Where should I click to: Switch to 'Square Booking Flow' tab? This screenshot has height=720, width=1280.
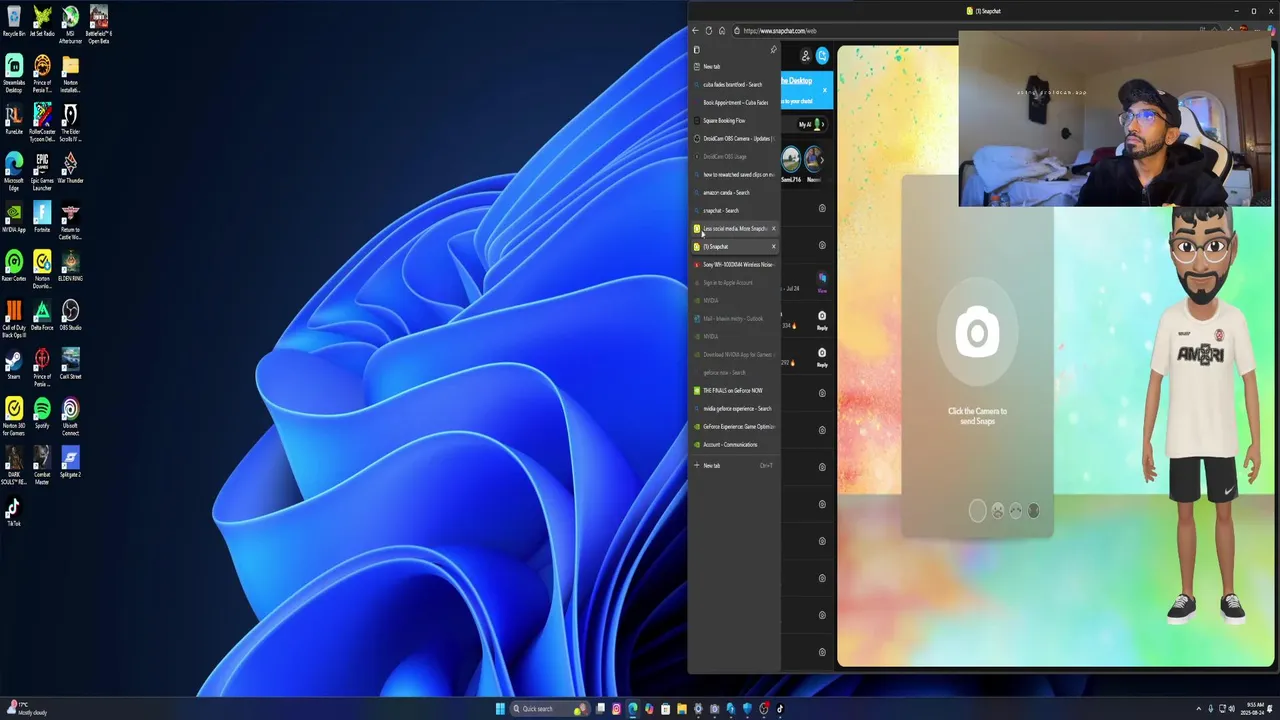click(735, 120)
